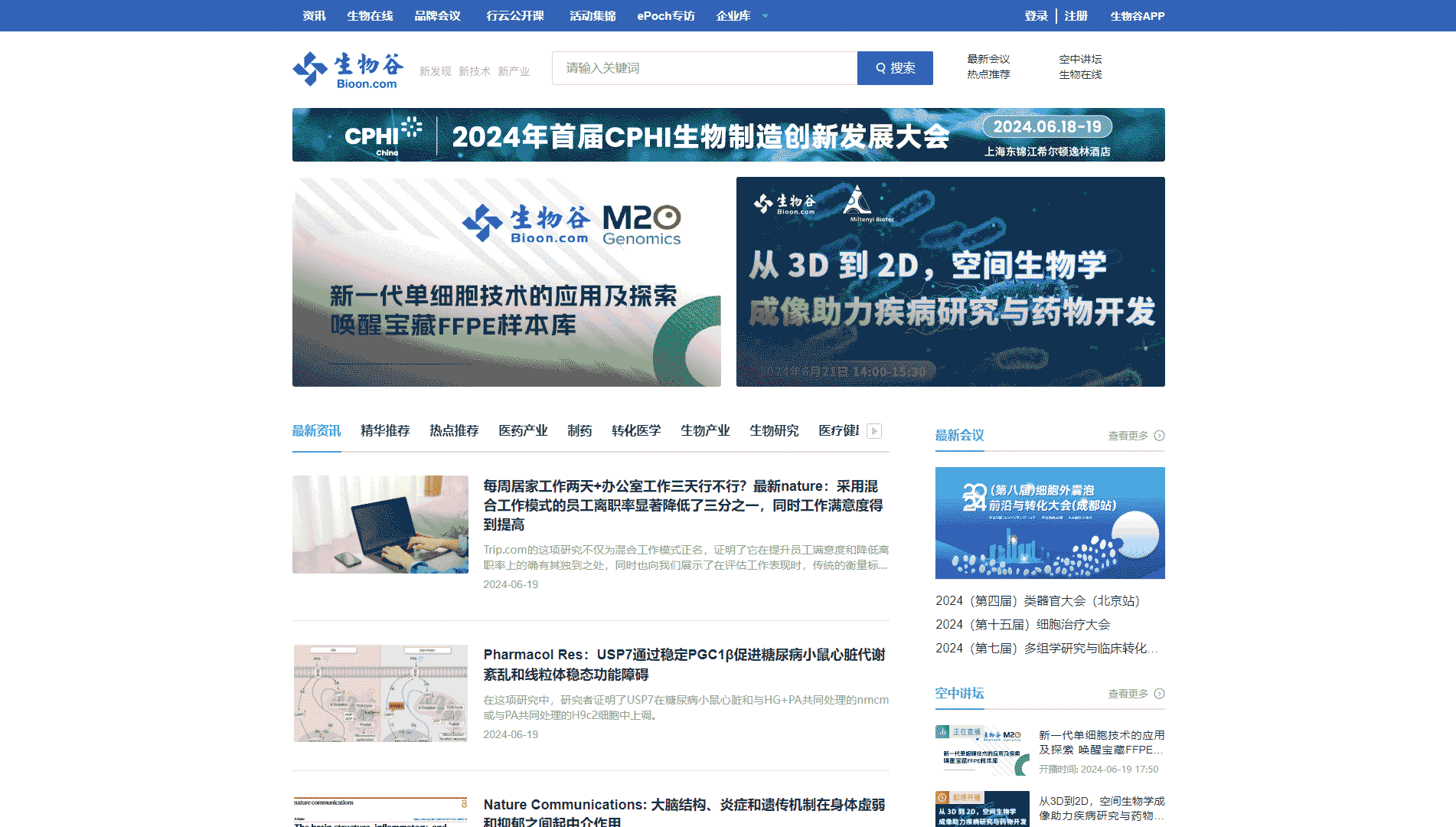Click the search magnifier button
Viewport: 1456px width, 827px height.
point(895,68)
